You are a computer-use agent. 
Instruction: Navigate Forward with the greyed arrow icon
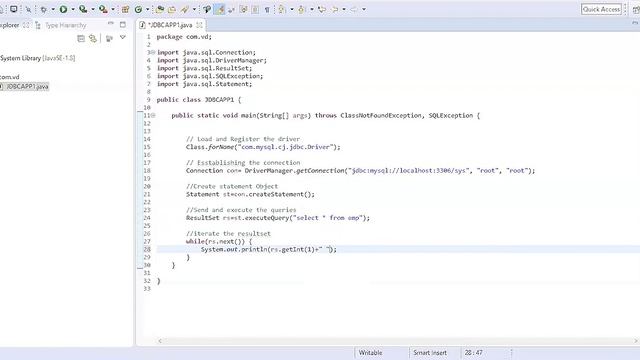pos(354,9)
